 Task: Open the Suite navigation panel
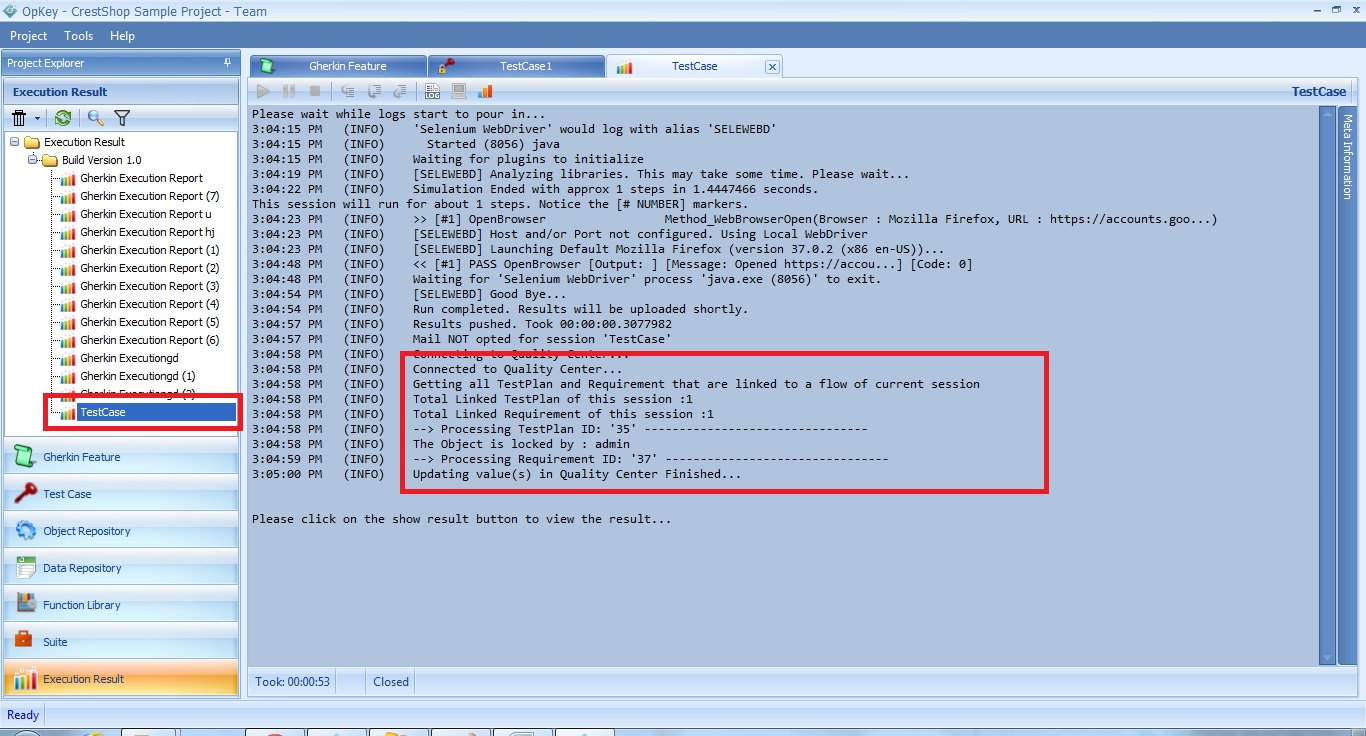click(x=121, y=642)
